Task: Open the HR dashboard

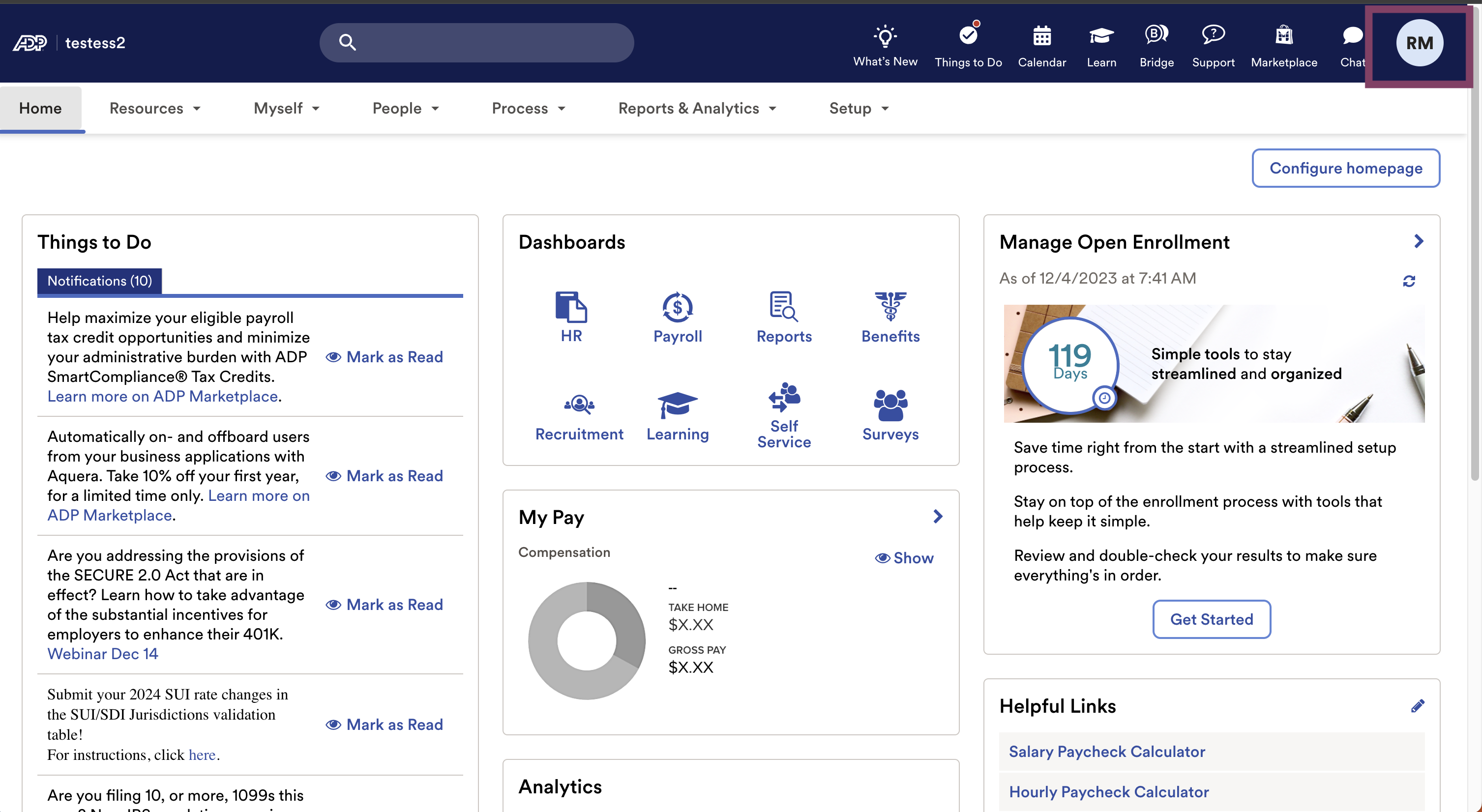Action: [x=571, y=317]
